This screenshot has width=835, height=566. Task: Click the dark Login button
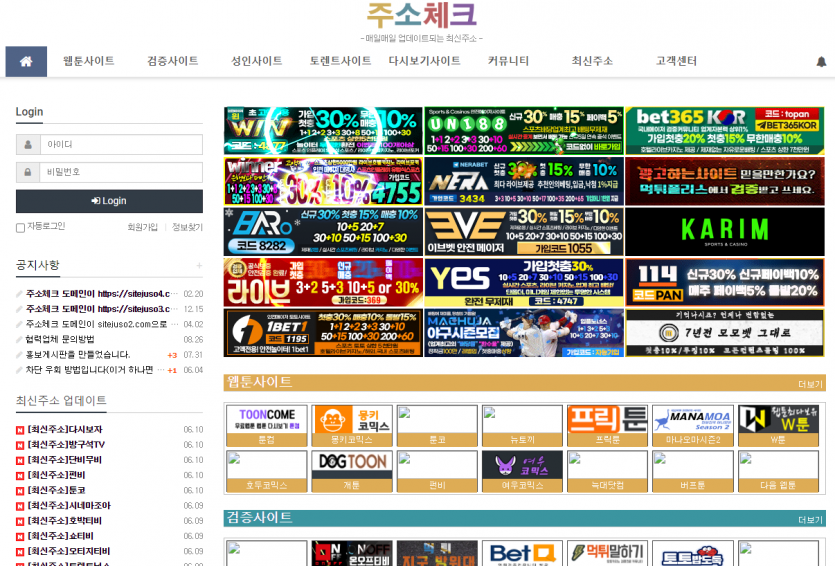(x=109, y=201)
